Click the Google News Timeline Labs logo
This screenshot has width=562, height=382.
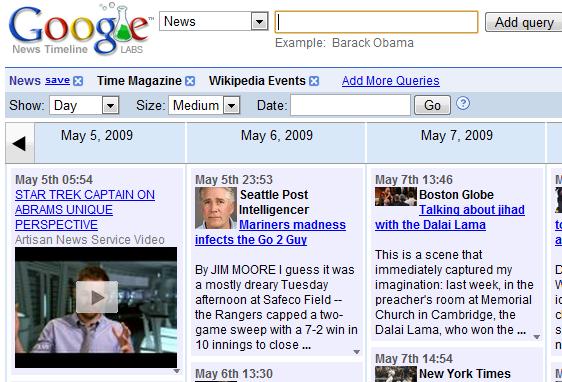pyautogui.click(x=81, y=29)
